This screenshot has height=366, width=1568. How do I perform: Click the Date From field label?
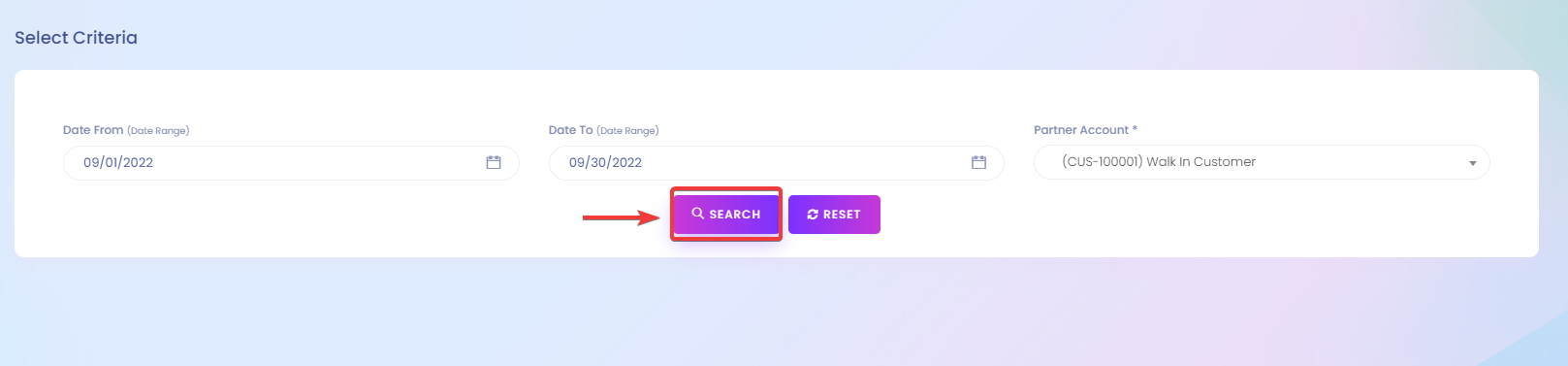(93, 130)
